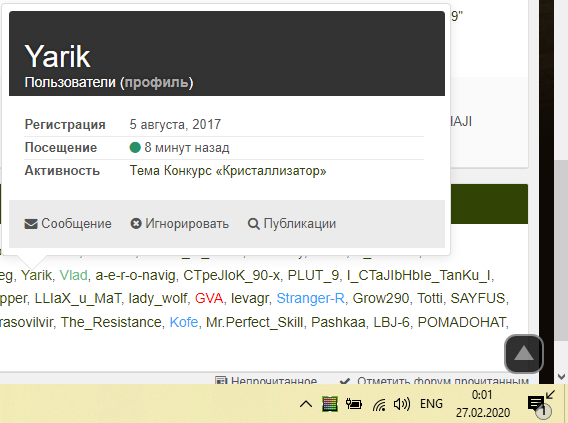Click the Yarik heading in popup

point(57,56)
